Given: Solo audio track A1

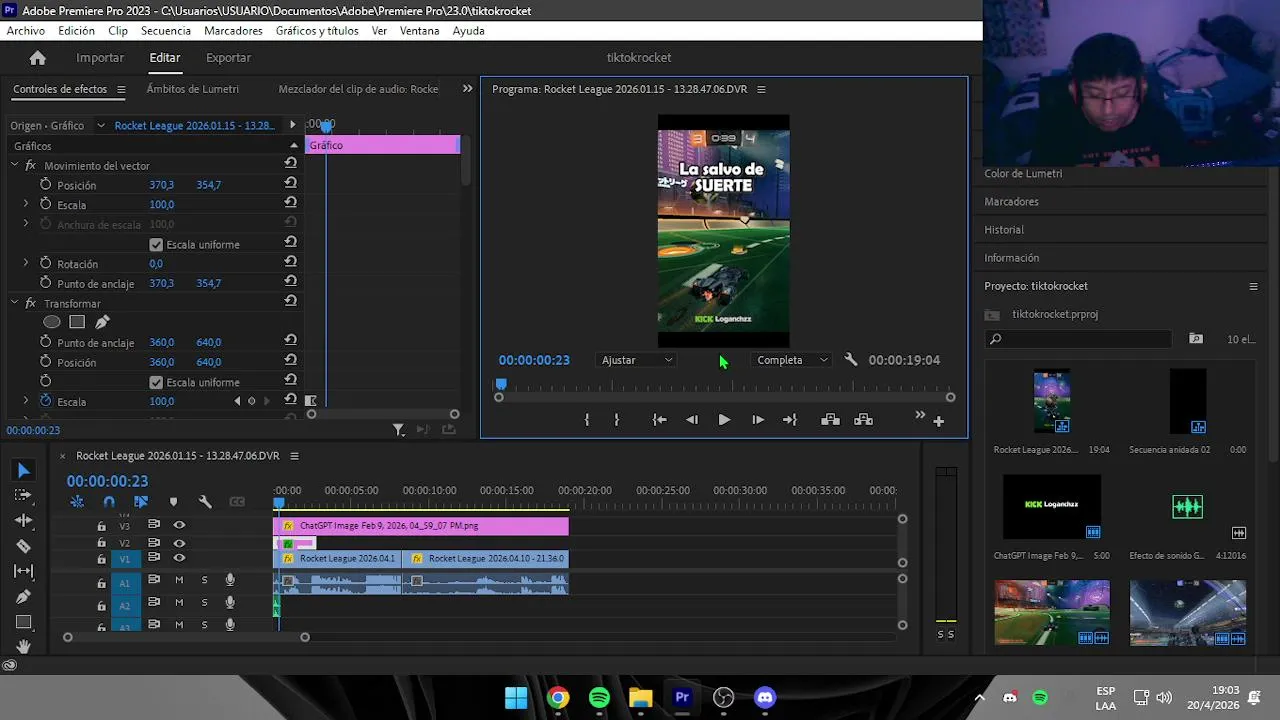Looking at the screenshot, I should (x=205, y=580).
